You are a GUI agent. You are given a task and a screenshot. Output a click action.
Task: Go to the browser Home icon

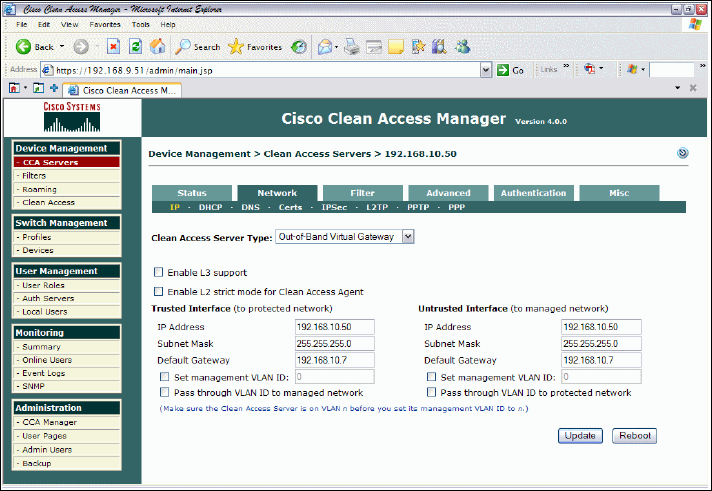click(157, 46)
